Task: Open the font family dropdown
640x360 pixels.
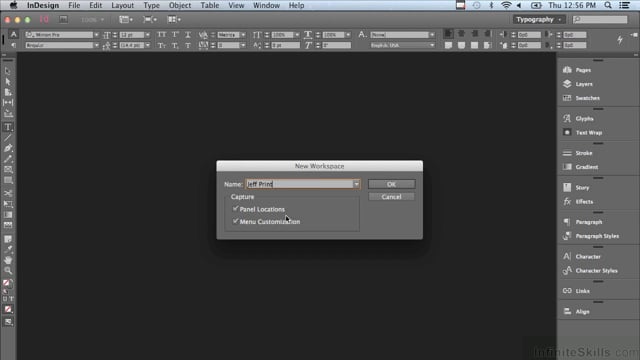Action: click(96, 35)
